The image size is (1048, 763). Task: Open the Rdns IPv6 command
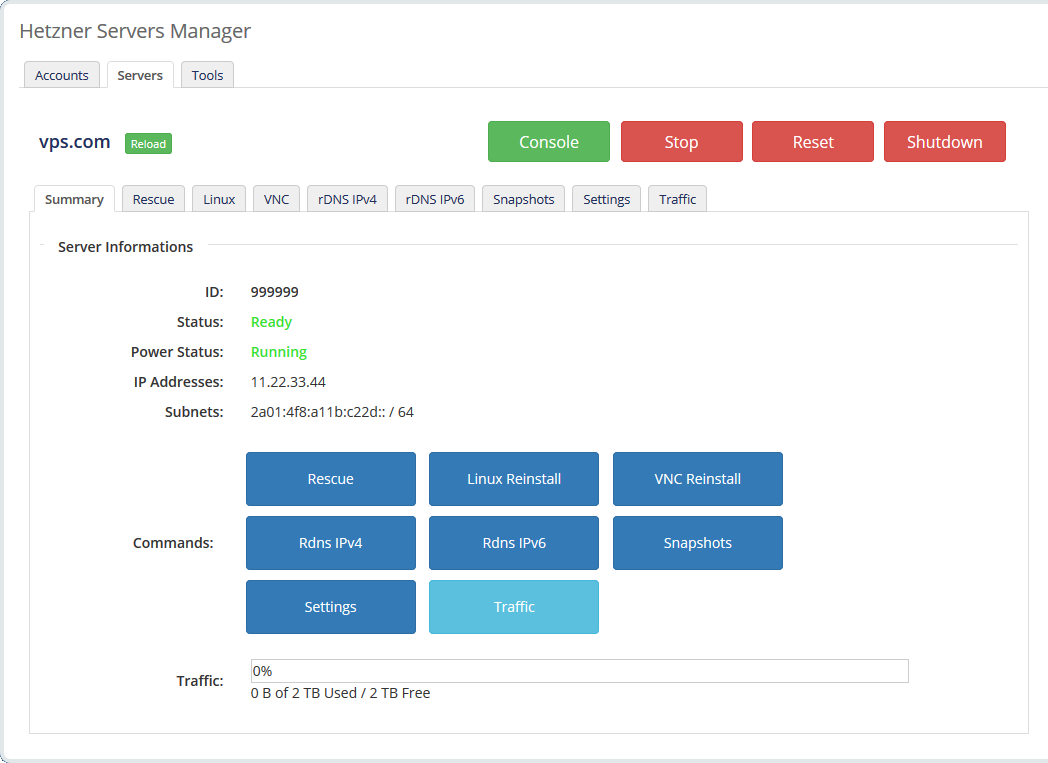[x=513, y=543]
